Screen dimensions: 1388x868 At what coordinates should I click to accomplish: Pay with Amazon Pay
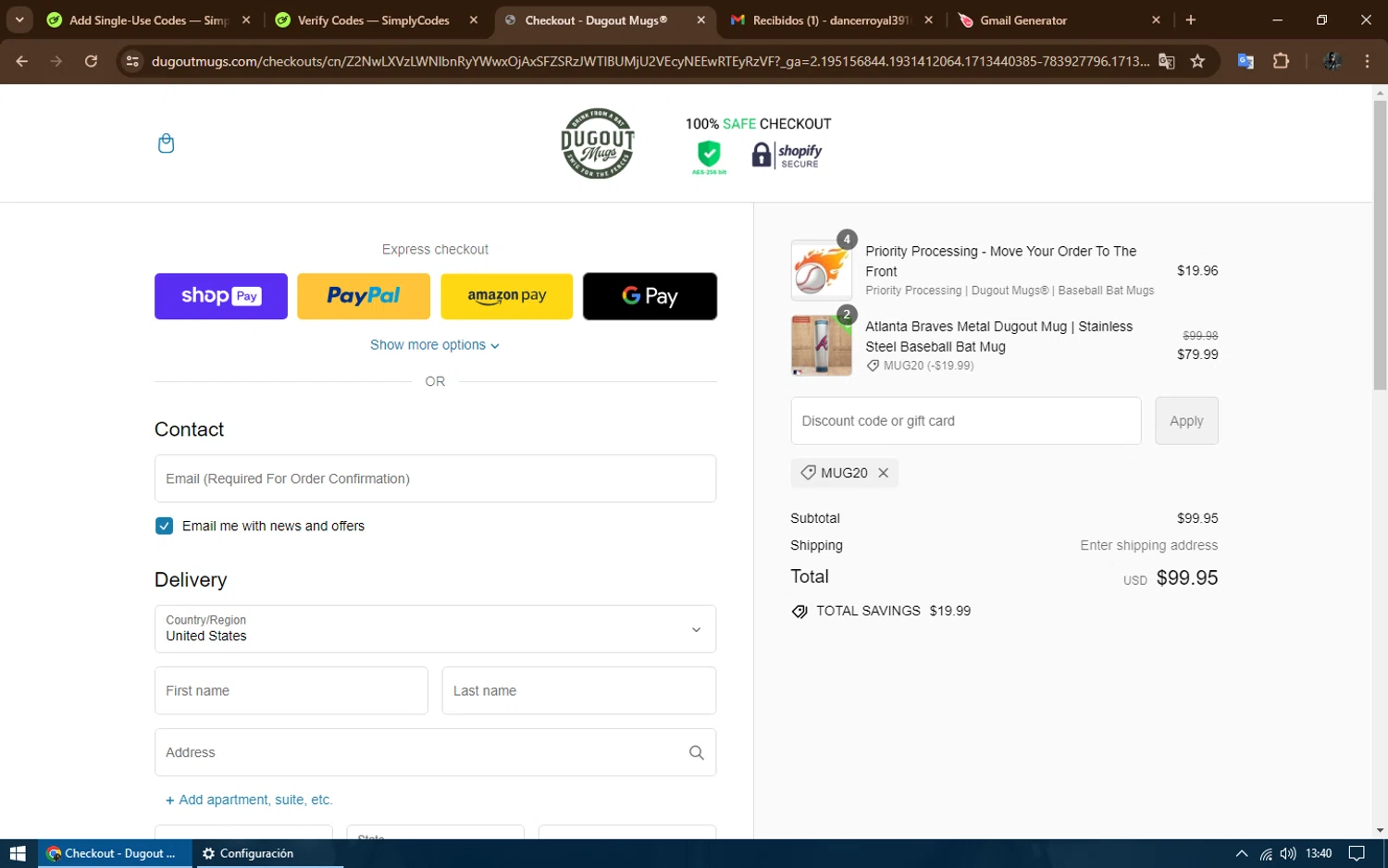click(x=507, y=296)
